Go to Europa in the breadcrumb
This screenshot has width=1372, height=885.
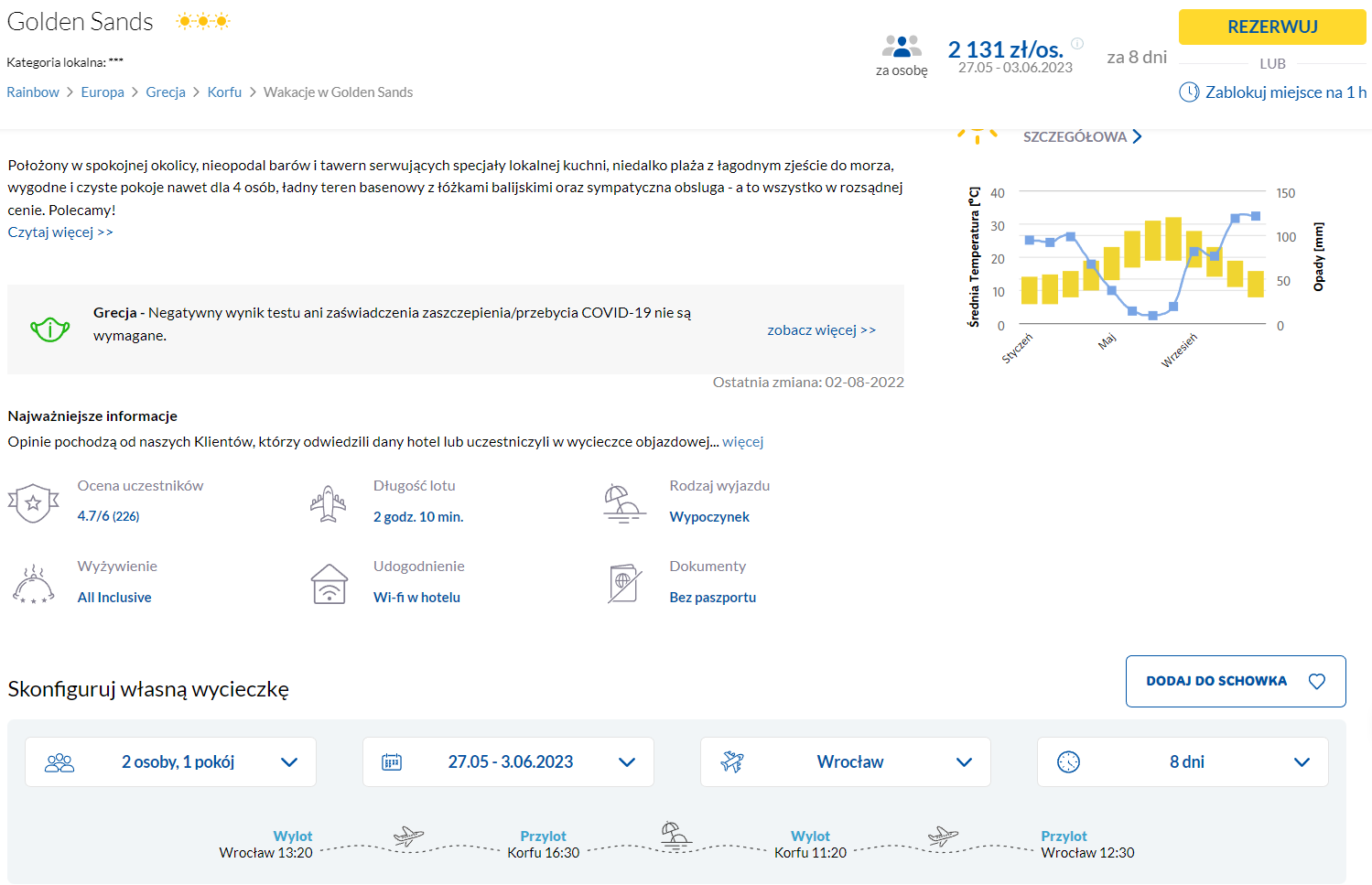[103, 92]
